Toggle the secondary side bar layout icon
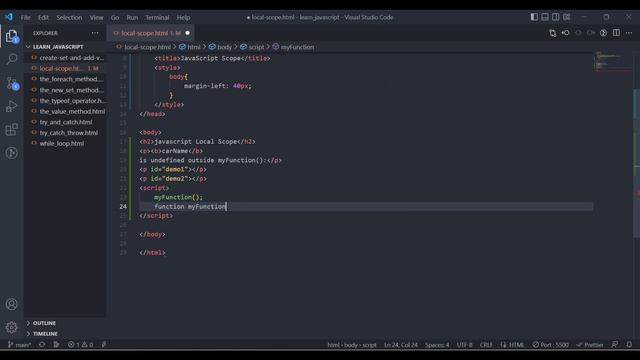640x360 pixels. point(556,17)
